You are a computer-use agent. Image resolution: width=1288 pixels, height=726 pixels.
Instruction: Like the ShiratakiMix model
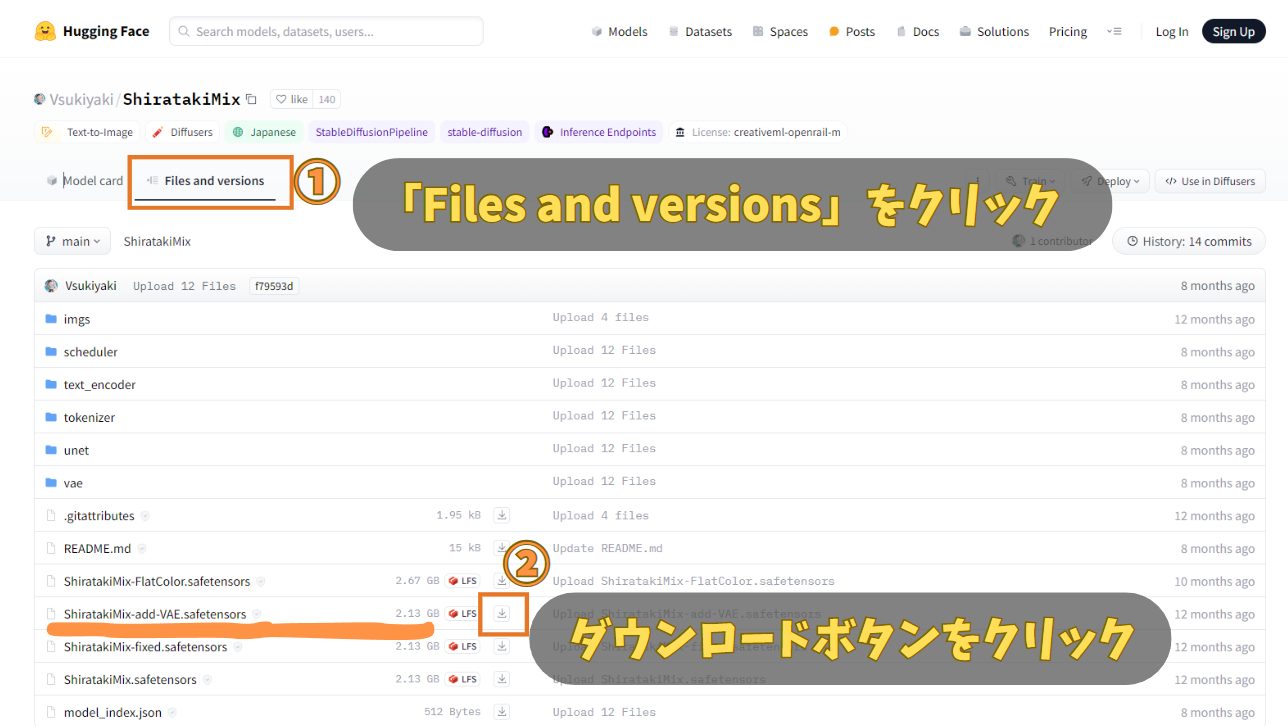point(292,99)
